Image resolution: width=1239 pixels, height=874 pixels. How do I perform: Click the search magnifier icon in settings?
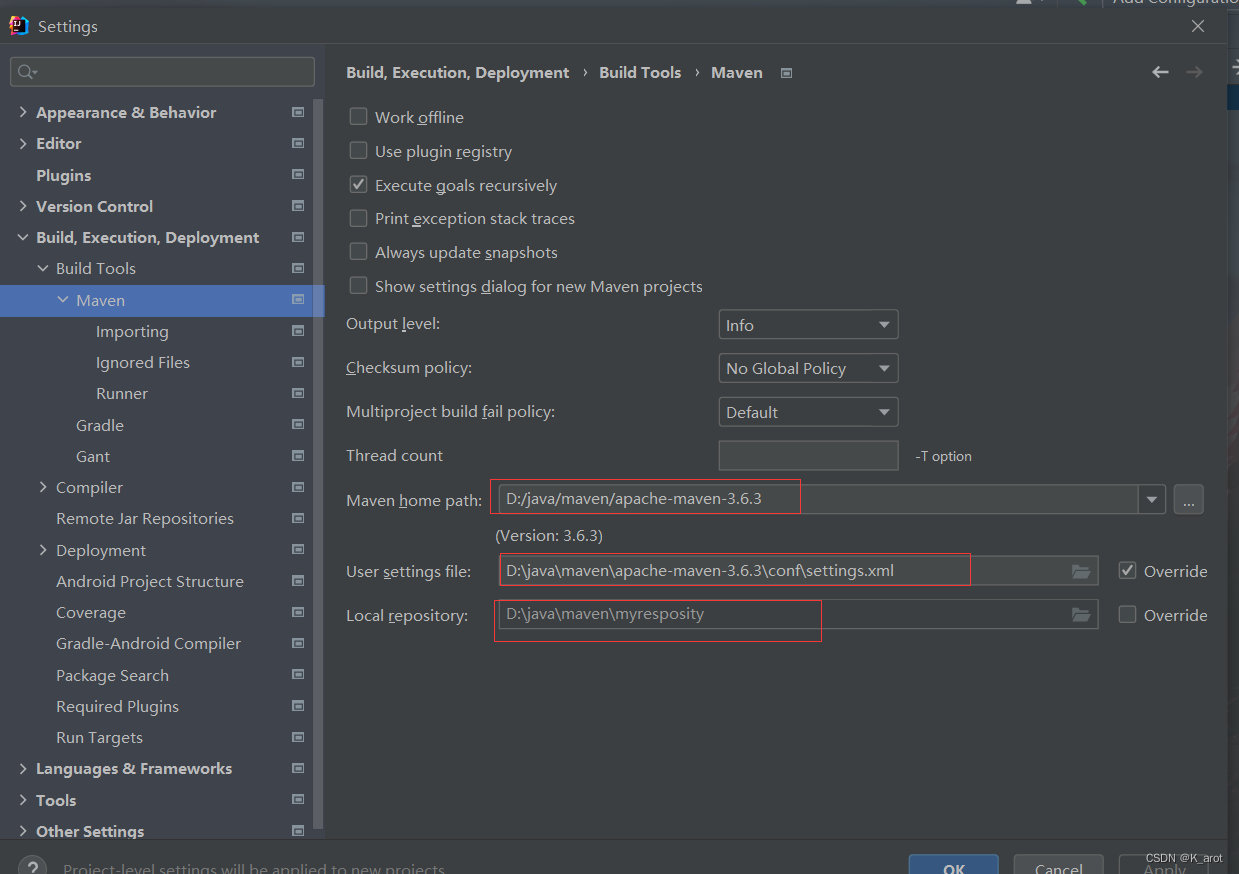26,72
